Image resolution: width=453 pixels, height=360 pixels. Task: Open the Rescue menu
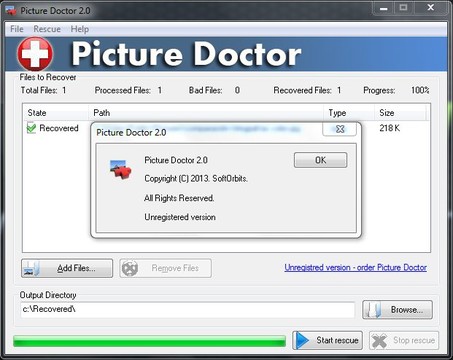tap(47, 29)
